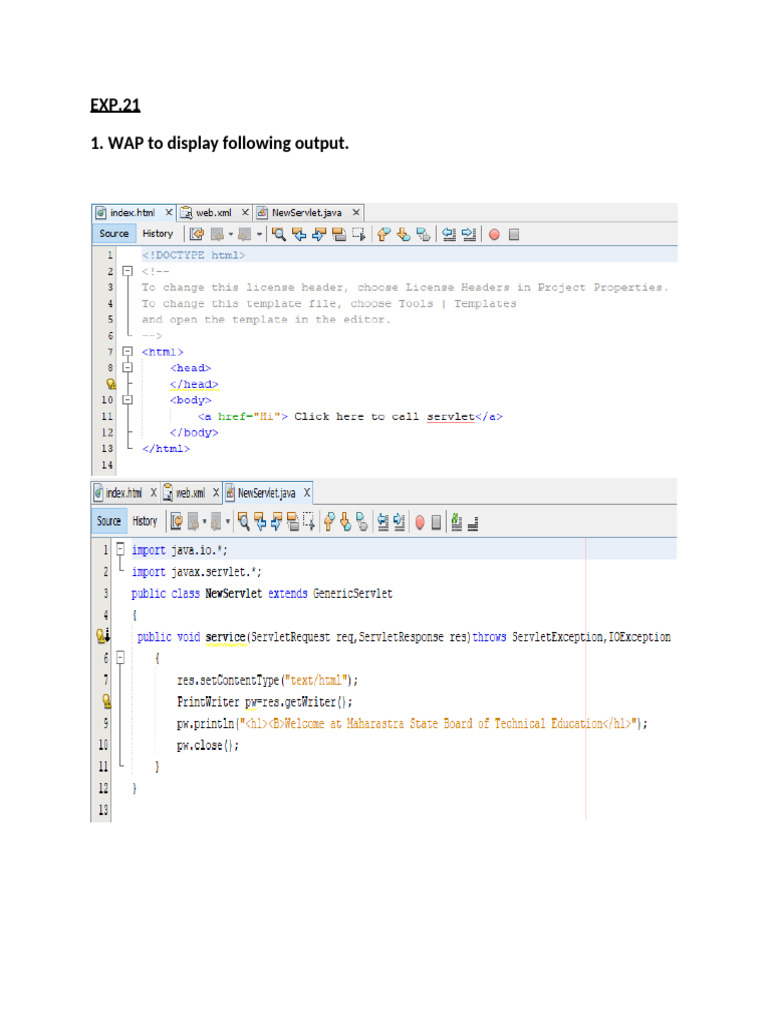Collapse the import statements fold in NewServlet
Image resolution: width=768 pixels, height=1024 pixels.
119,549
